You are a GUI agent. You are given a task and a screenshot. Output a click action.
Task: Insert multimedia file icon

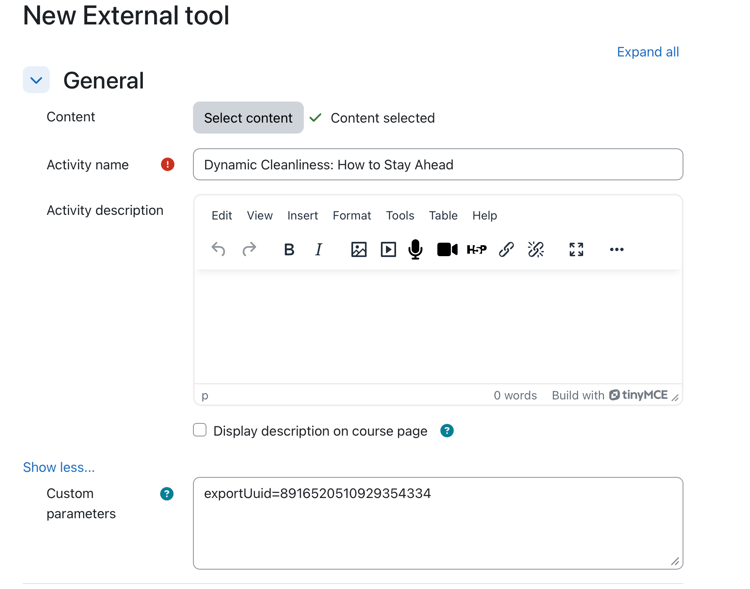point(388,249)
